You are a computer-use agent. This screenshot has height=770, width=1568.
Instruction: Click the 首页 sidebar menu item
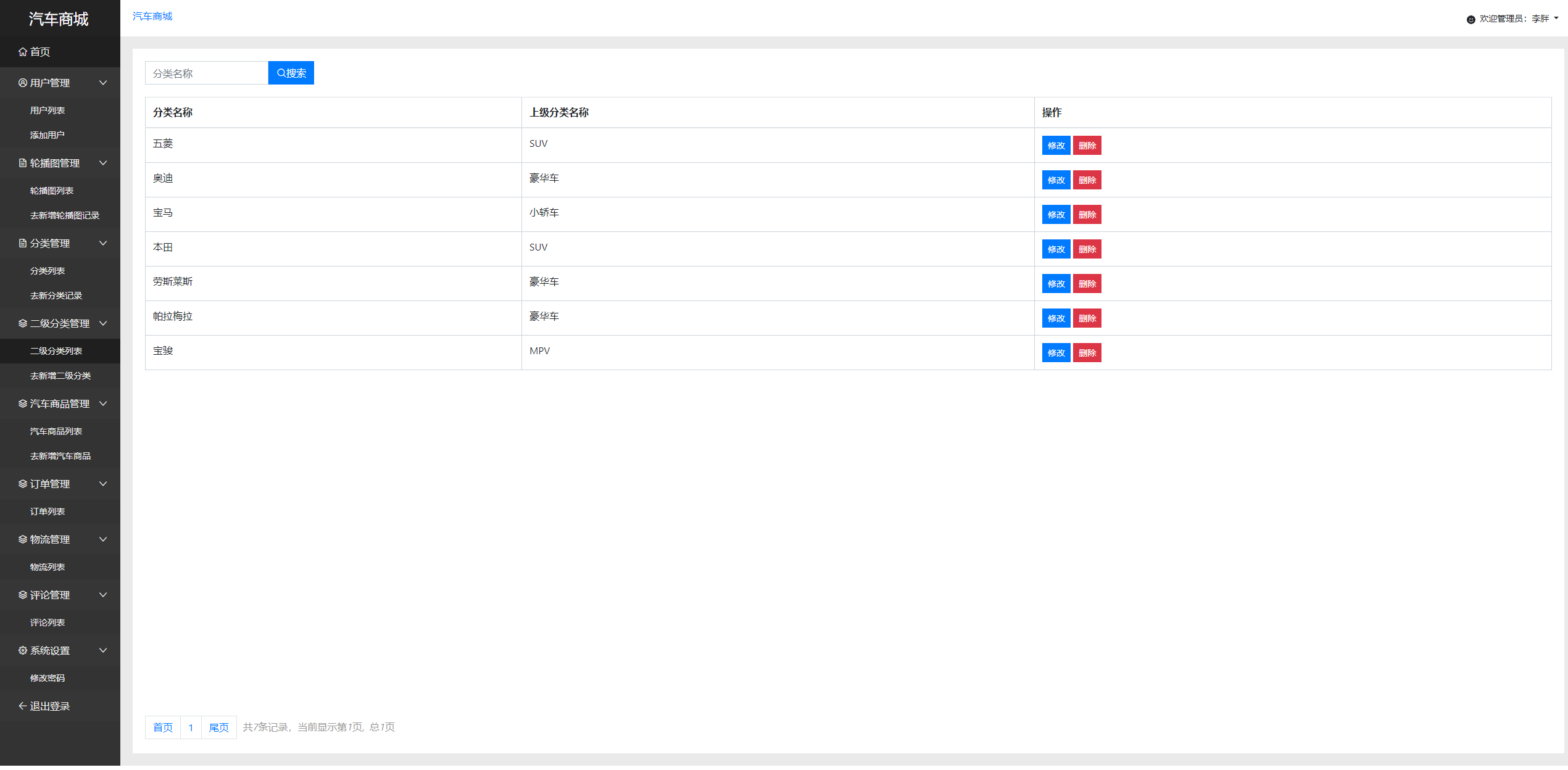tap(60, 52)
